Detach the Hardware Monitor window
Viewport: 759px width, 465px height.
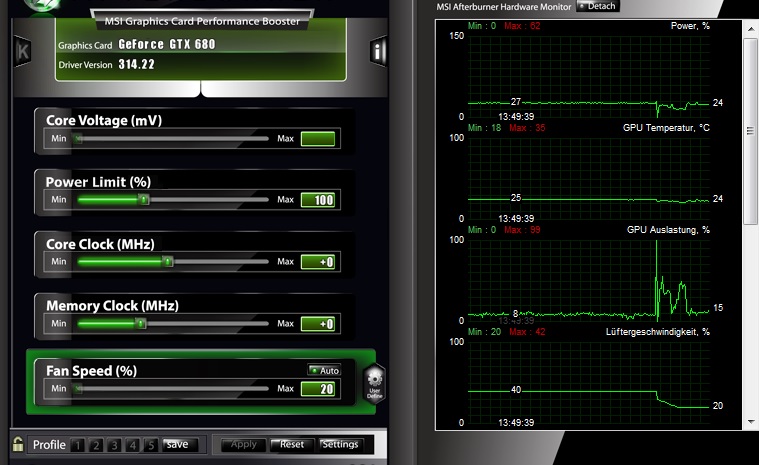pyautogui.click(x=597, y=6)
